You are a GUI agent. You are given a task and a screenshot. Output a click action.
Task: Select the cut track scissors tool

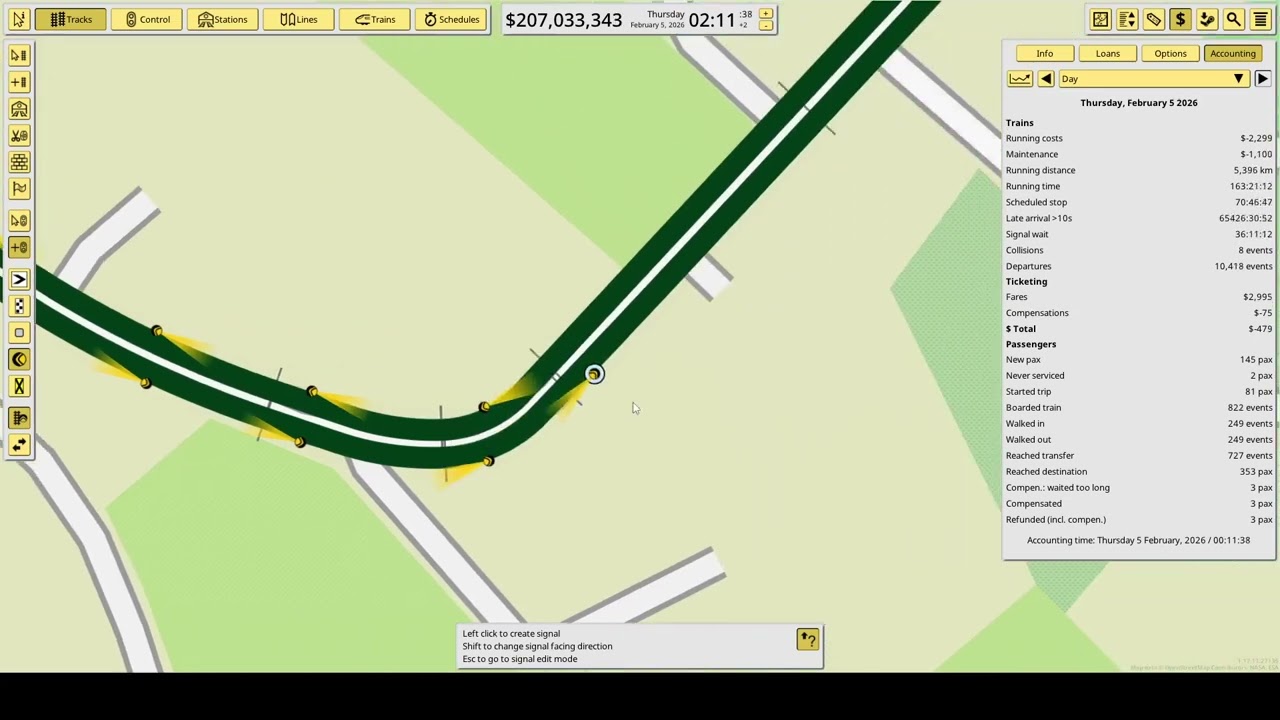coord(19,135)
